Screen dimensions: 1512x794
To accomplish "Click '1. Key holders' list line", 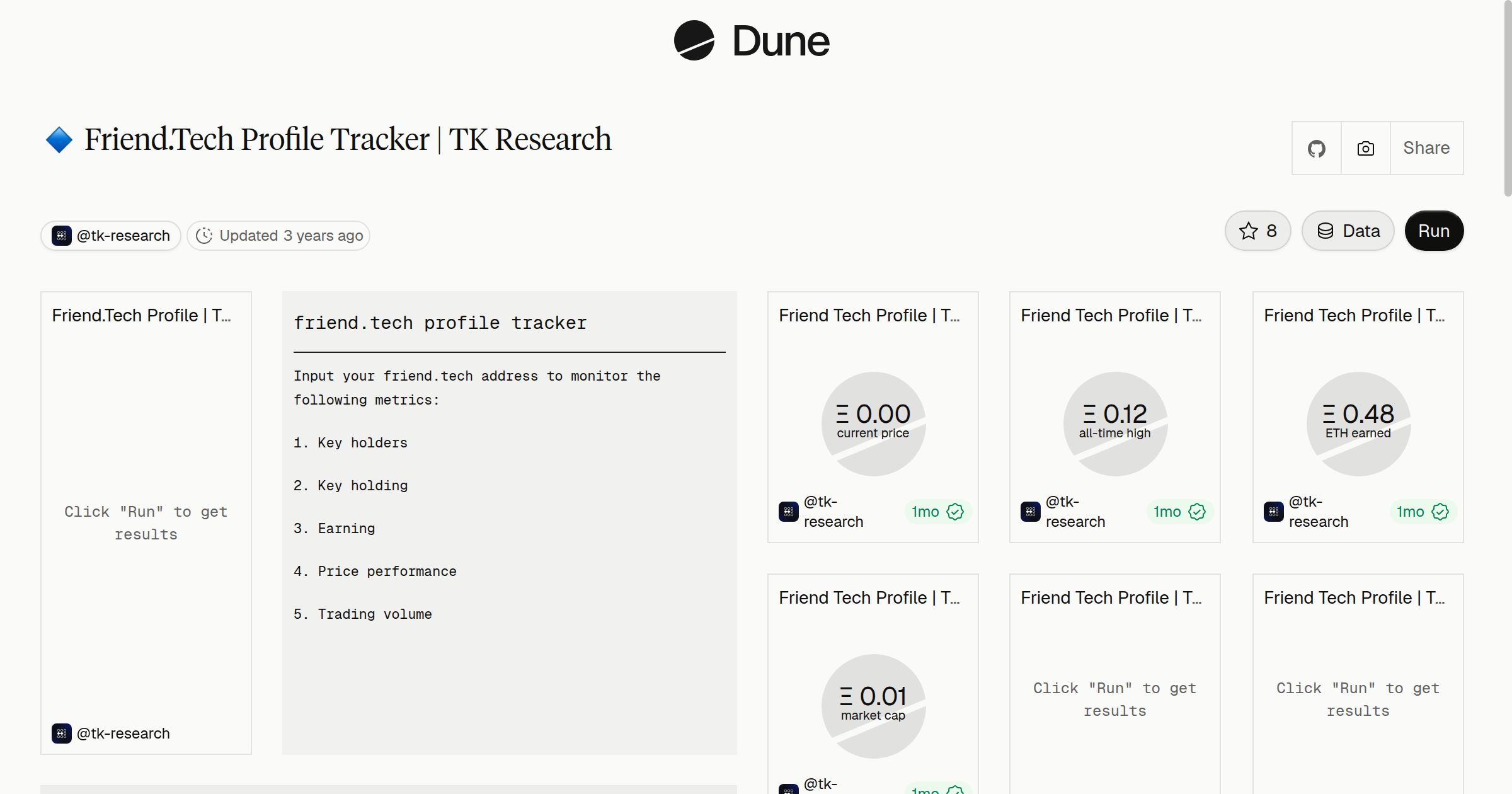I will (x=350, y=443).
